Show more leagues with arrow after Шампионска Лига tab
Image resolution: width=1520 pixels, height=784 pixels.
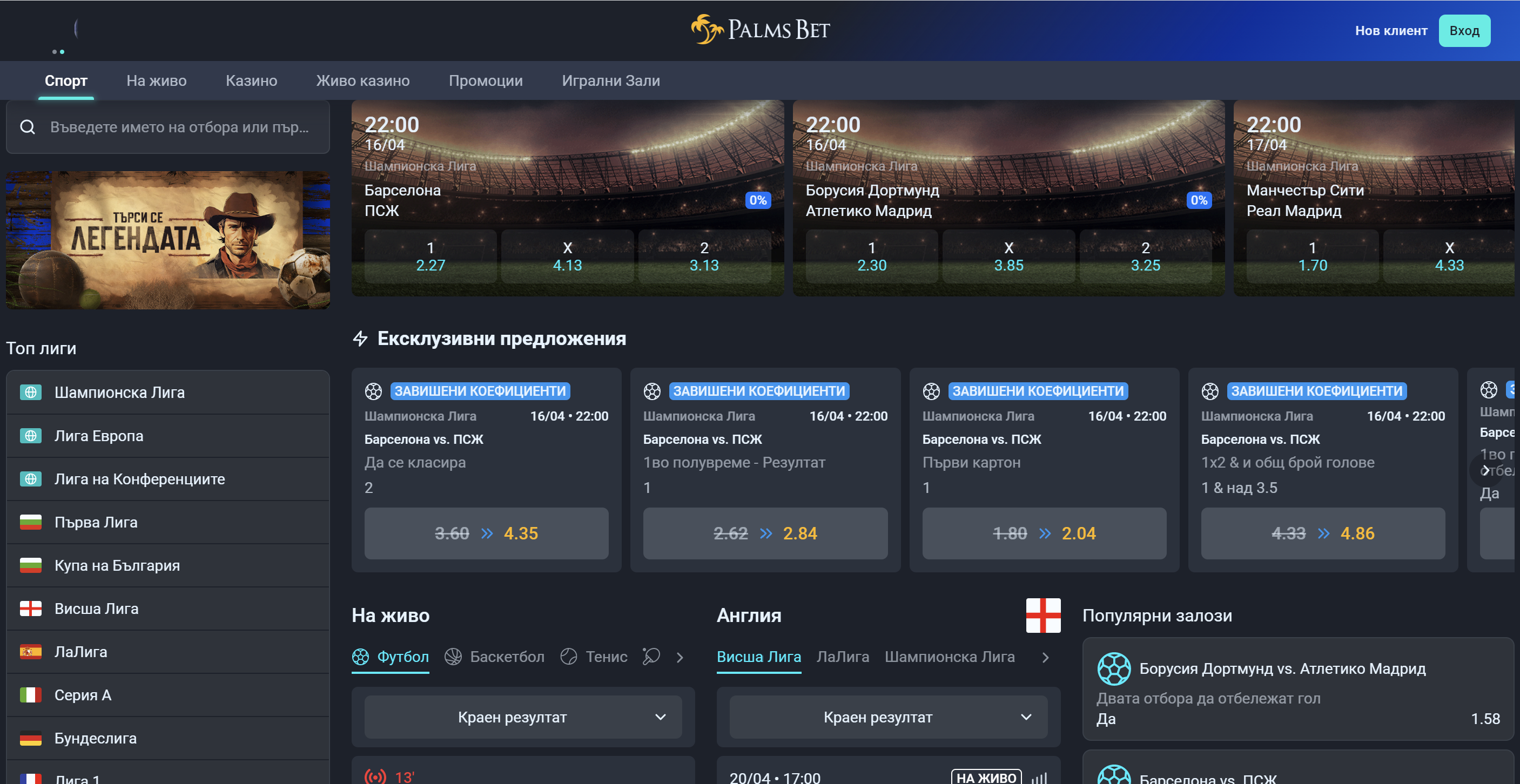pyautogui.click(x=1046, y=657)
